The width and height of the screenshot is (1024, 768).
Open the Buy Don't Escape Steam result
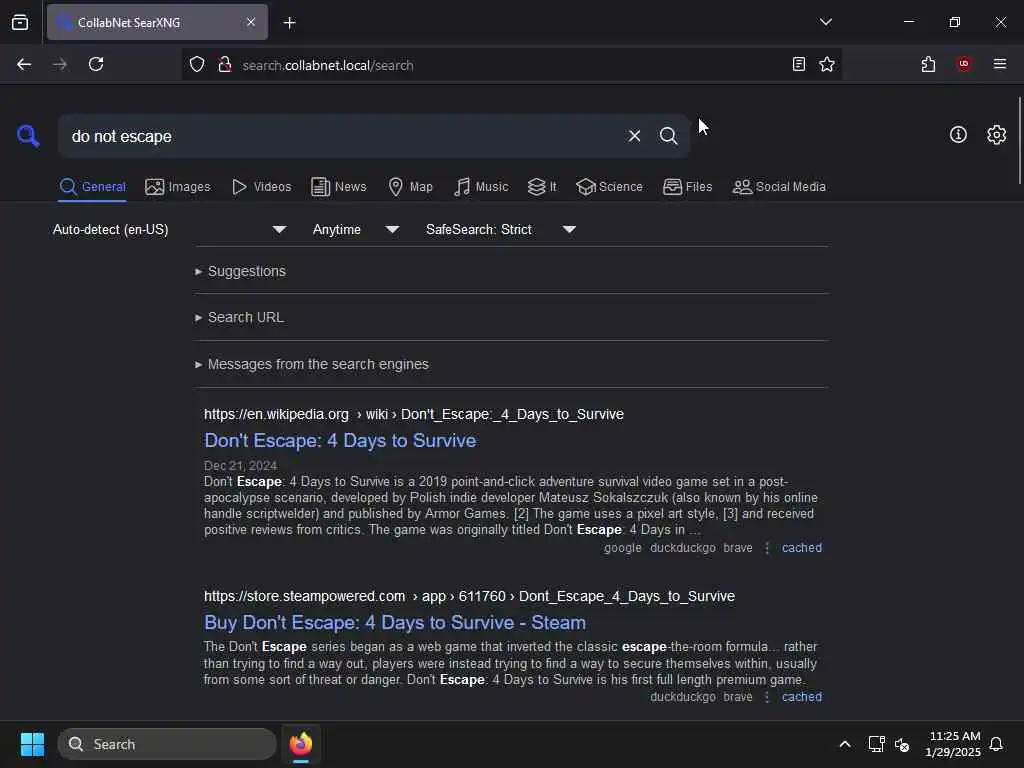click(x=394, y=623)
